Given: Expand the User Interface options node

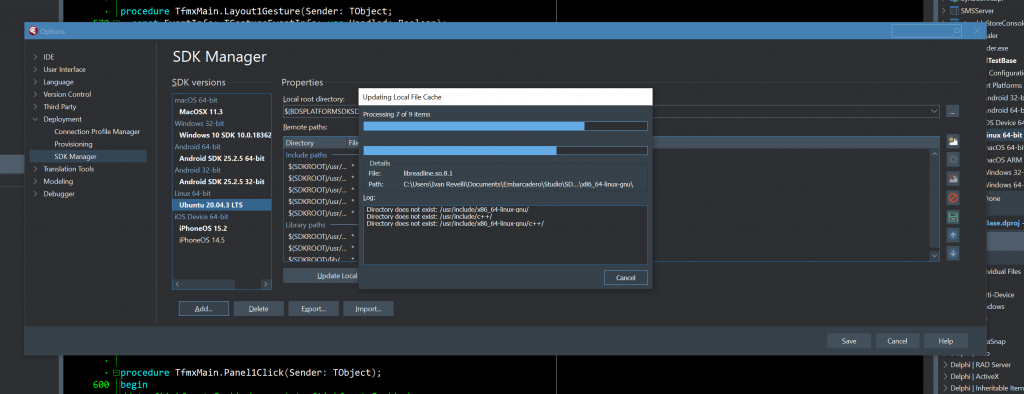Looking at the screenshot, I should [35, 69].
